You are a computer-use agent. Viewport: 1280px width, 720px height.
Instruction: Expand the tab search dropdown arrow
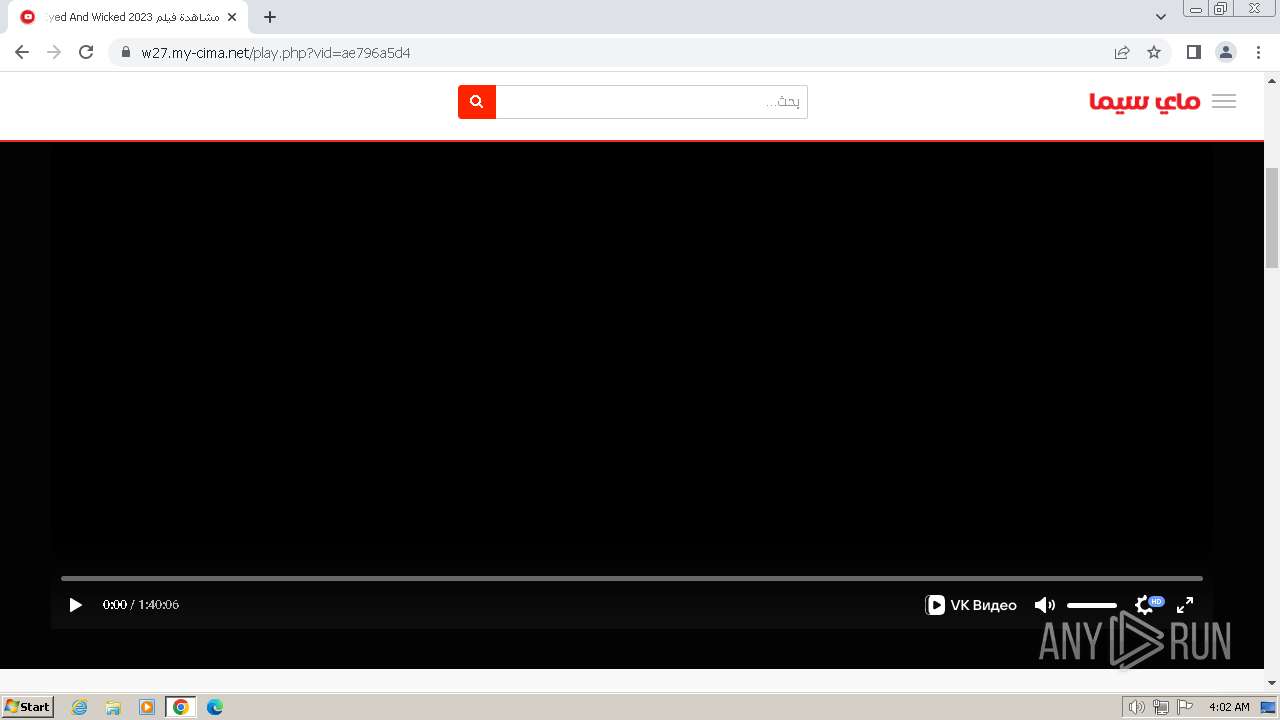[1161, 17]
